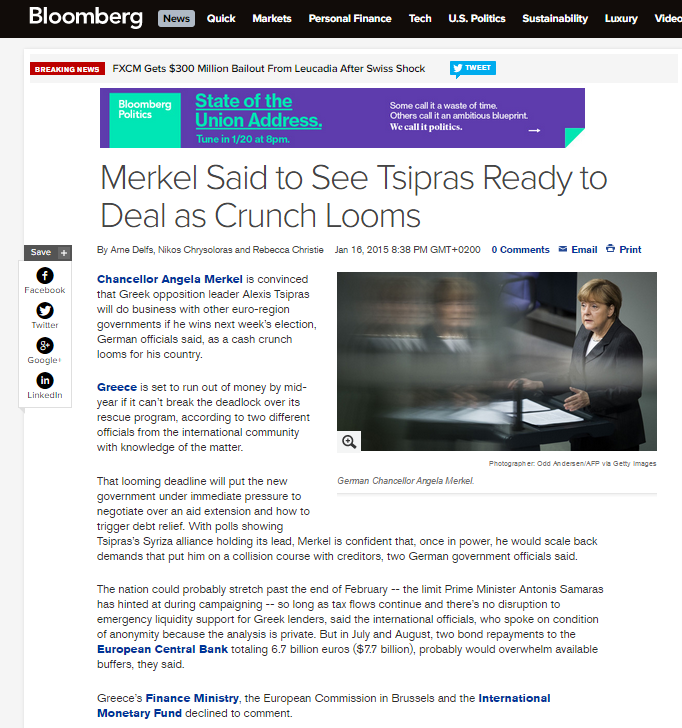The width and height of the screenshot is (682, 728).
Task: Click the Email envelope icon
Action: coord(563,249)
